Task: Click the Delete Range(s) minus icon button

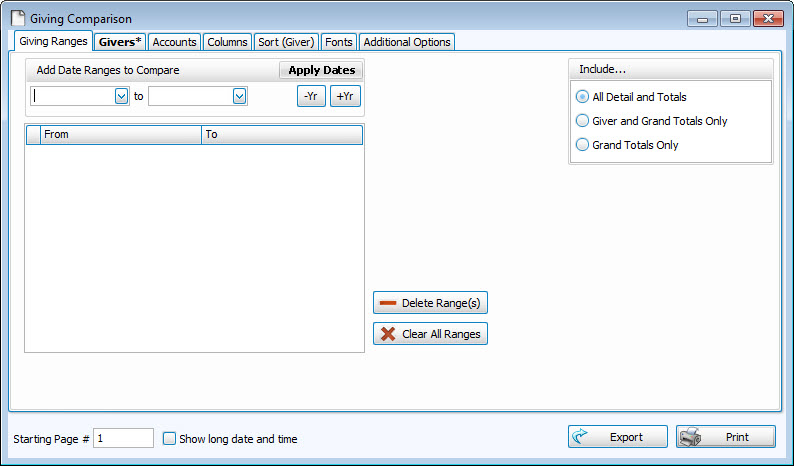Action: pos(388,303)
